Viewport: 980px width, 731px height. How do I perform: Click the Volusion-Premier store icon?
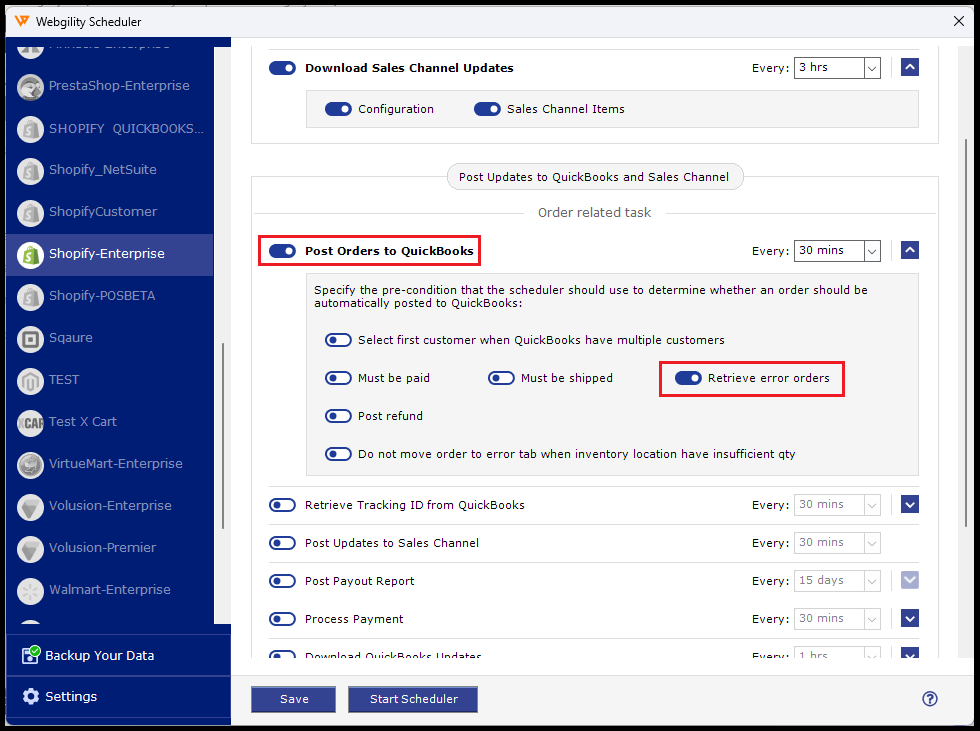30,549
